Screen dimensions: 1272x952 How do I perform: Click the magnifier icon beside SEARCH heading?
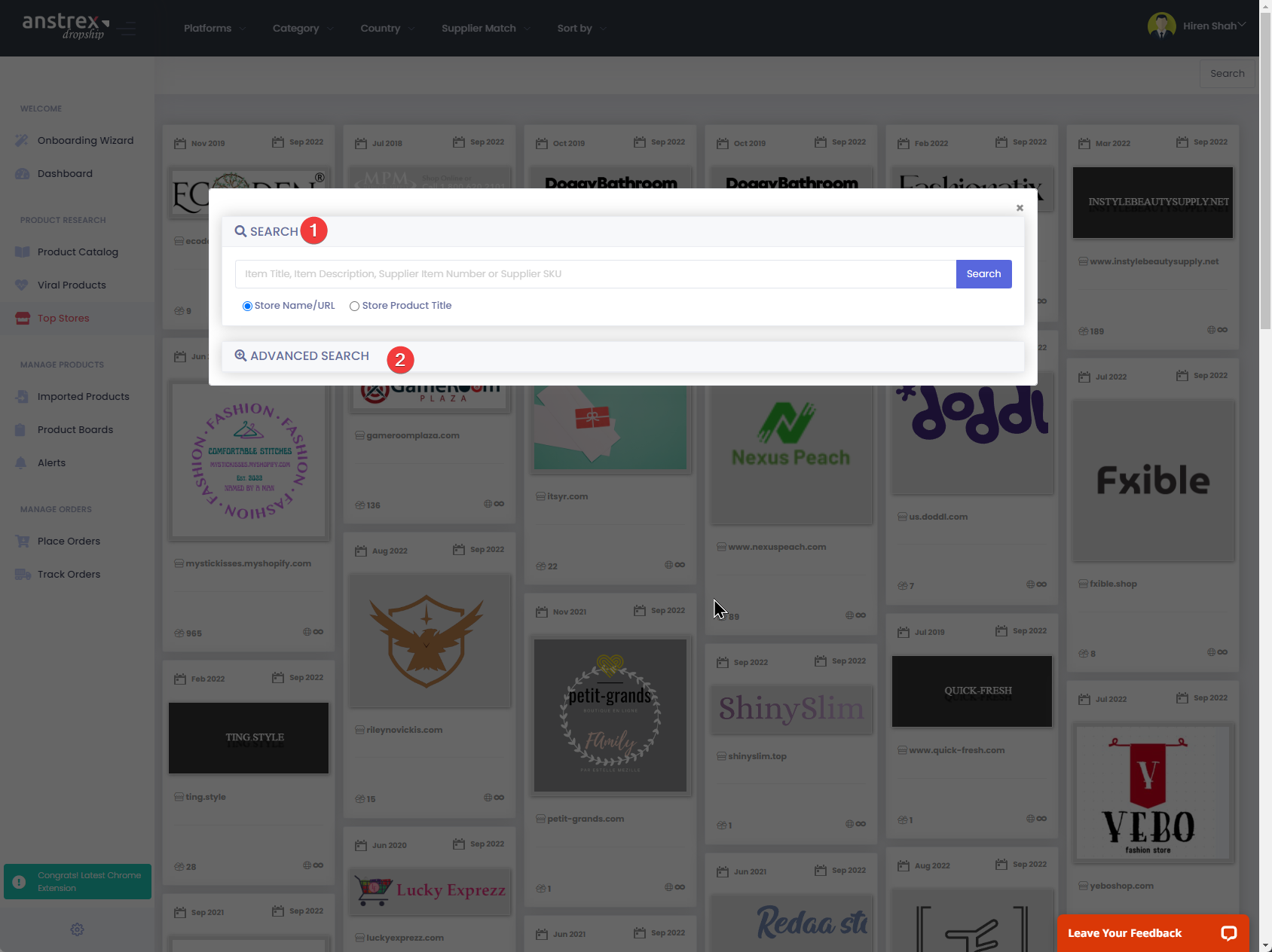[240, 231]
